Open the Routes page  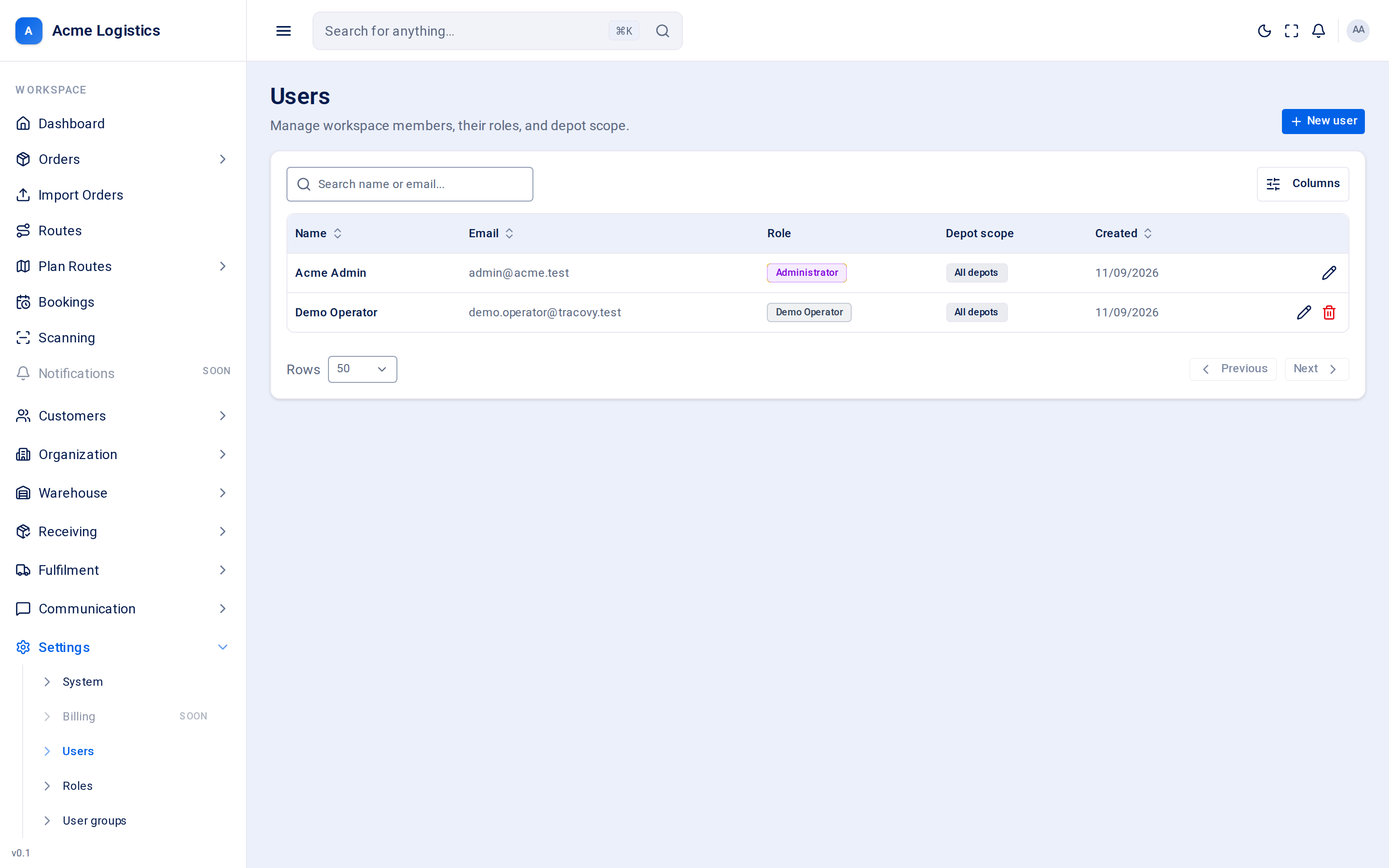pos(123,231)
